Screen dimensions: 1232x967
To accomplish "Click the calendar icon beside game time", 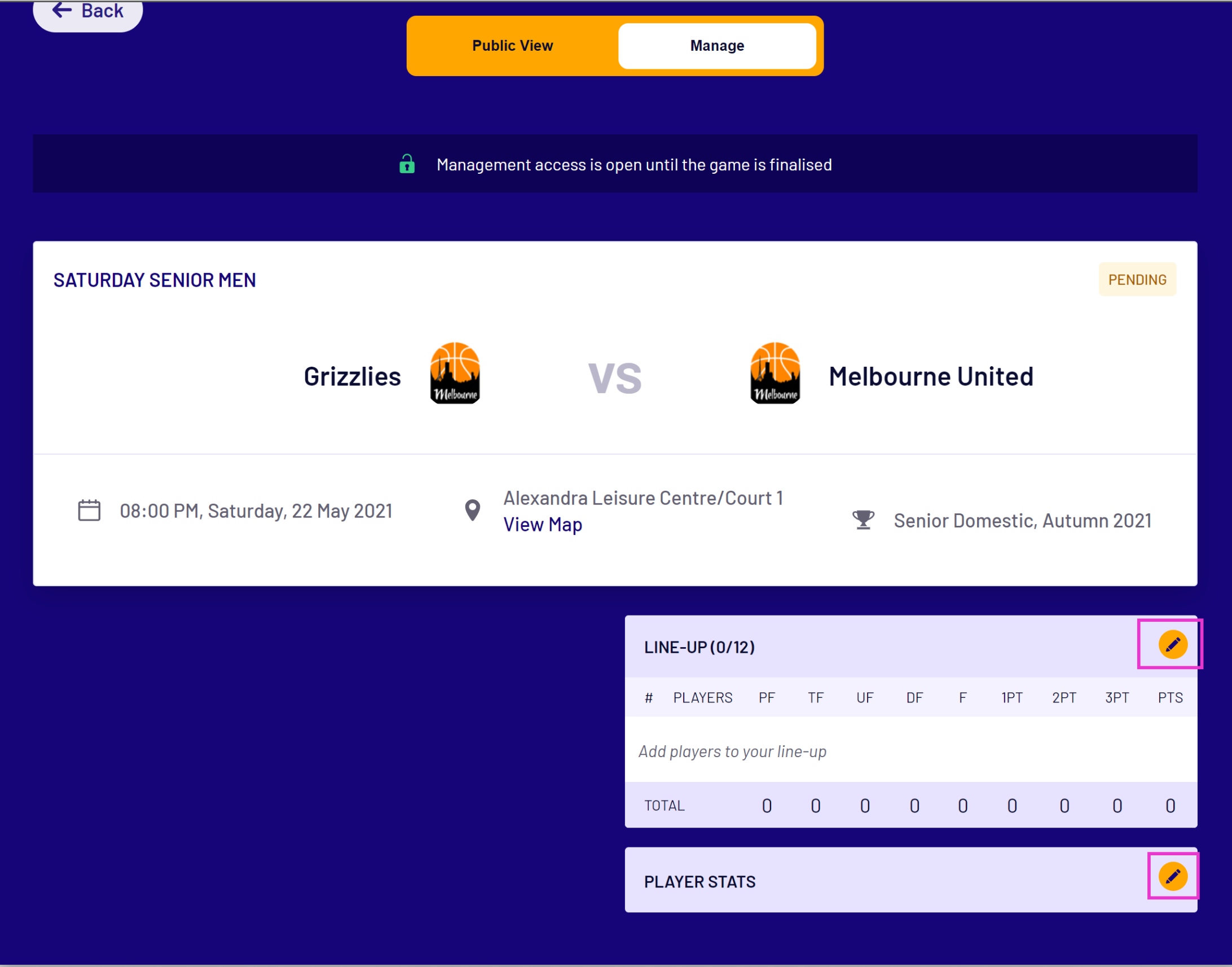I will (89, 511).
